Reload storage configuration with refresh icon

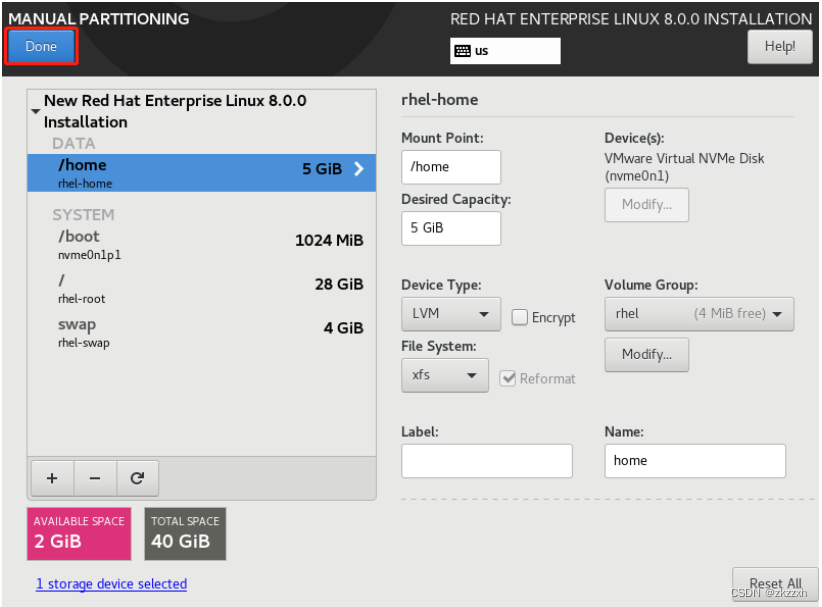(x=137, y=478)
